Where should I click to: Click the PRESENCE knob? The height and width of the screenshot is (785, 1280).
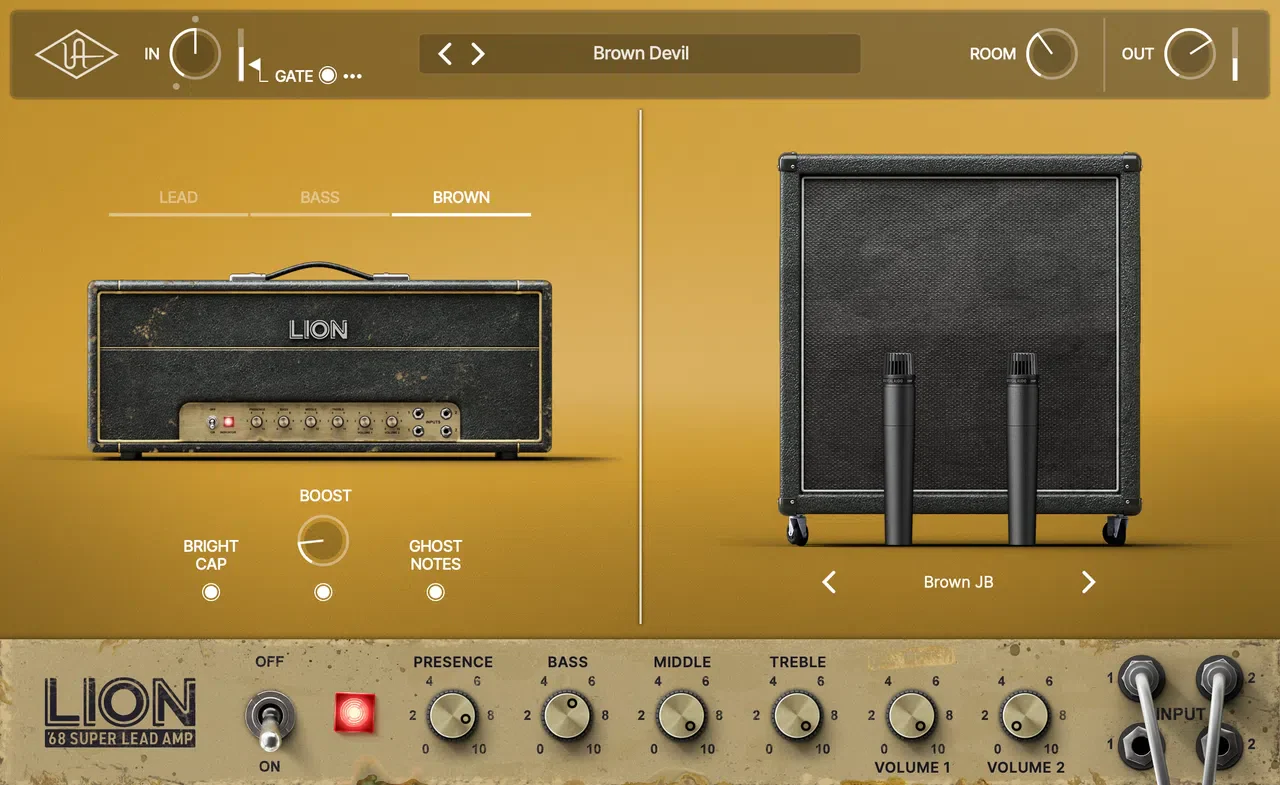coord(452,715)
